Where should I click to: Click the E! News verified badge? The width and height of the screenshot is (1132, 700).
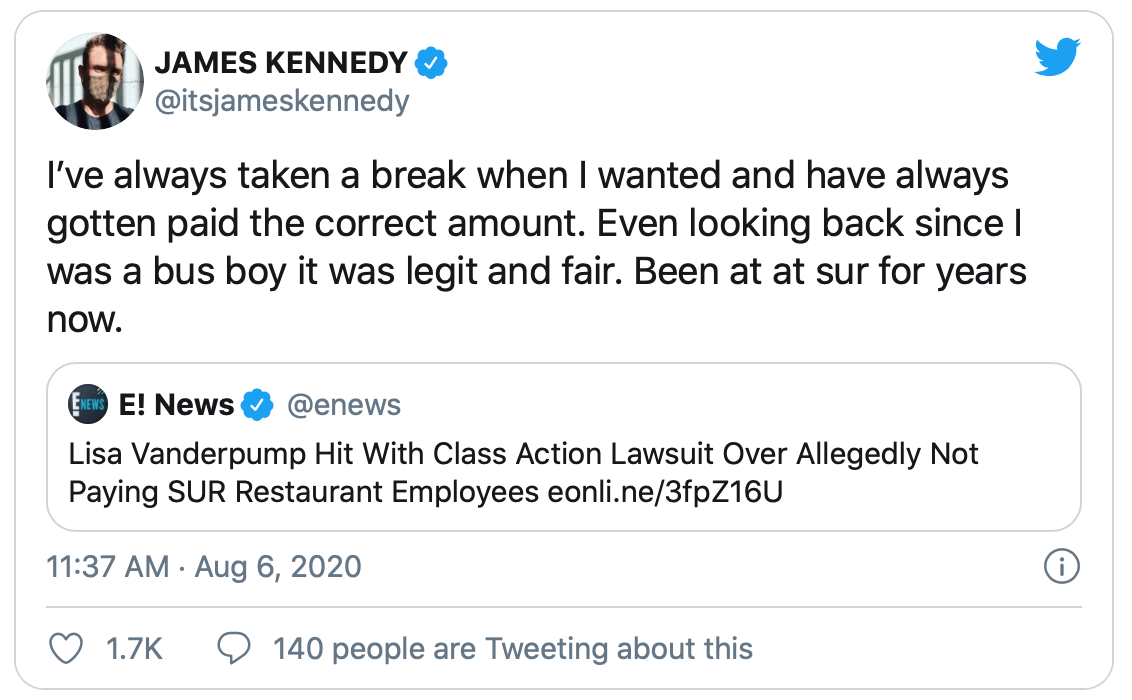tap(259, 405)
